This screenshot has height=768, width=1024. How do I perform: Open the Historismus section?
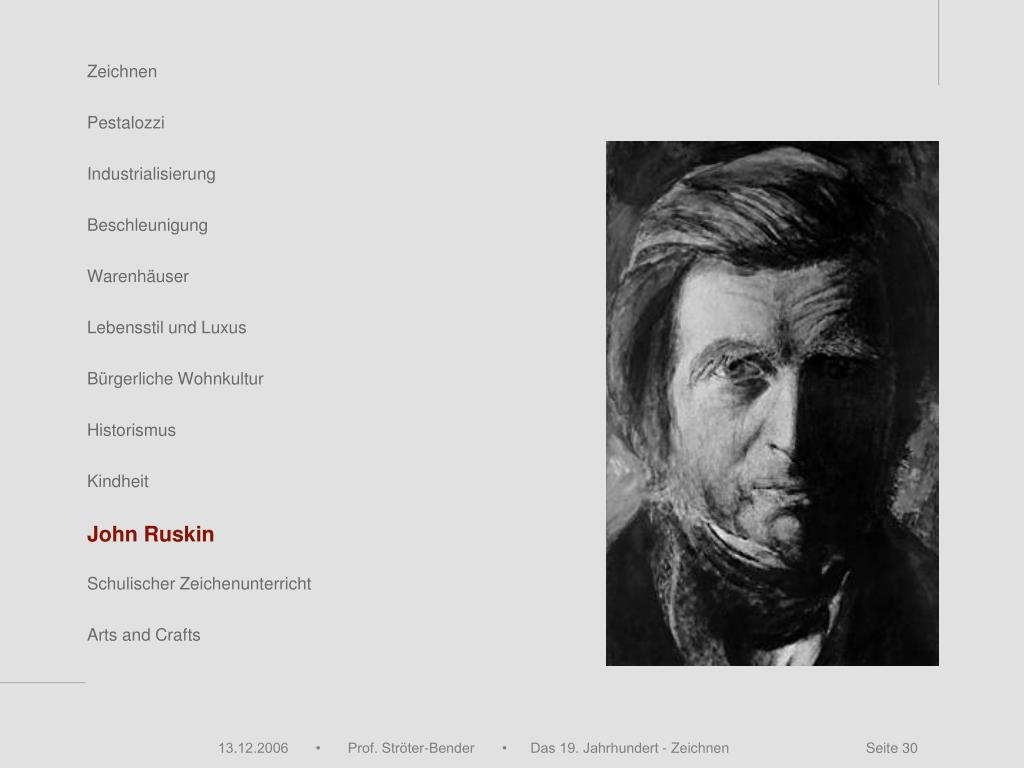pyautogui.click(x=131, y=430)
